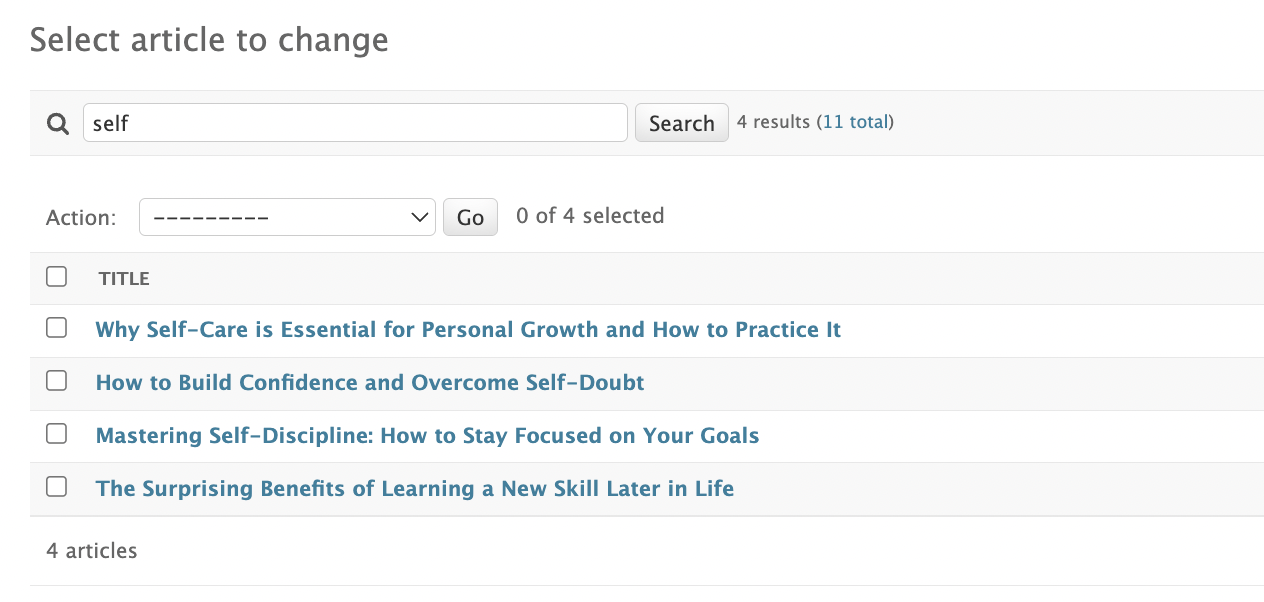The height and width of the screenshot is (602, 1264).
Task: Check the checkbox for the Self-Care article
Action: [x=56, y=327]
